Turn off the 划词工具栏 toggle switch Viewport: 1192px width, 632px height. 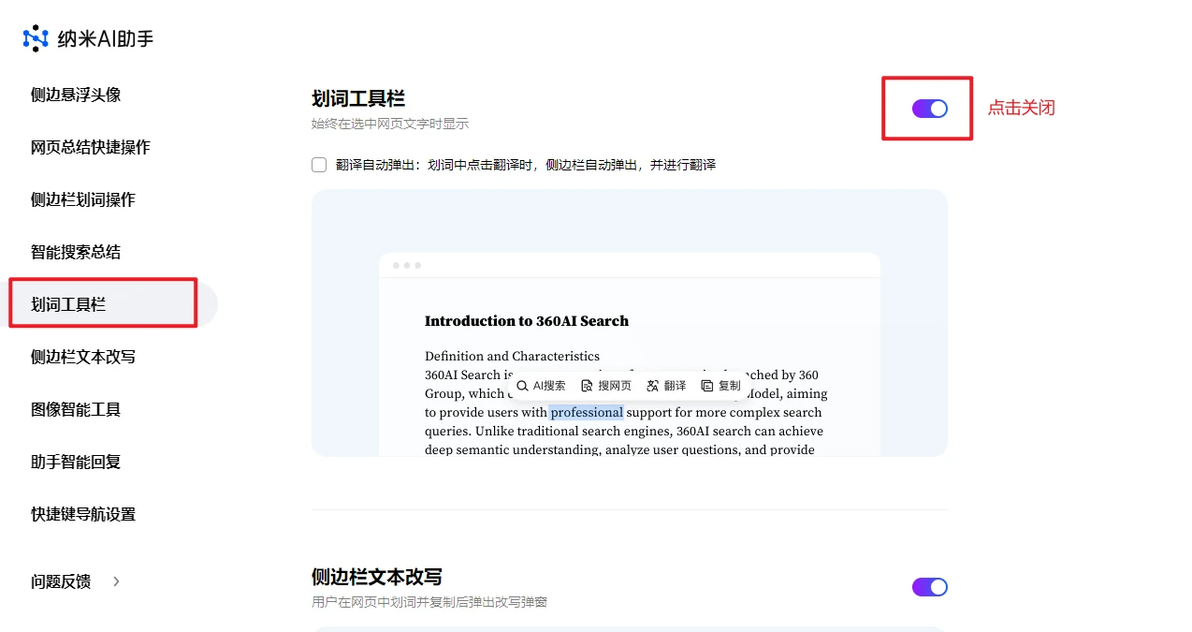pos(930,109)
